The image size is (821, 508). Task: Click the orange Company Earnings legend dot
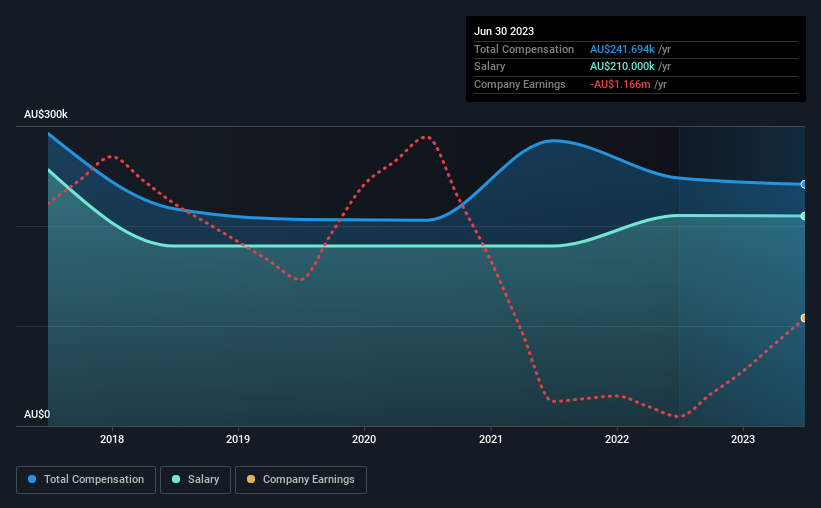251,479
